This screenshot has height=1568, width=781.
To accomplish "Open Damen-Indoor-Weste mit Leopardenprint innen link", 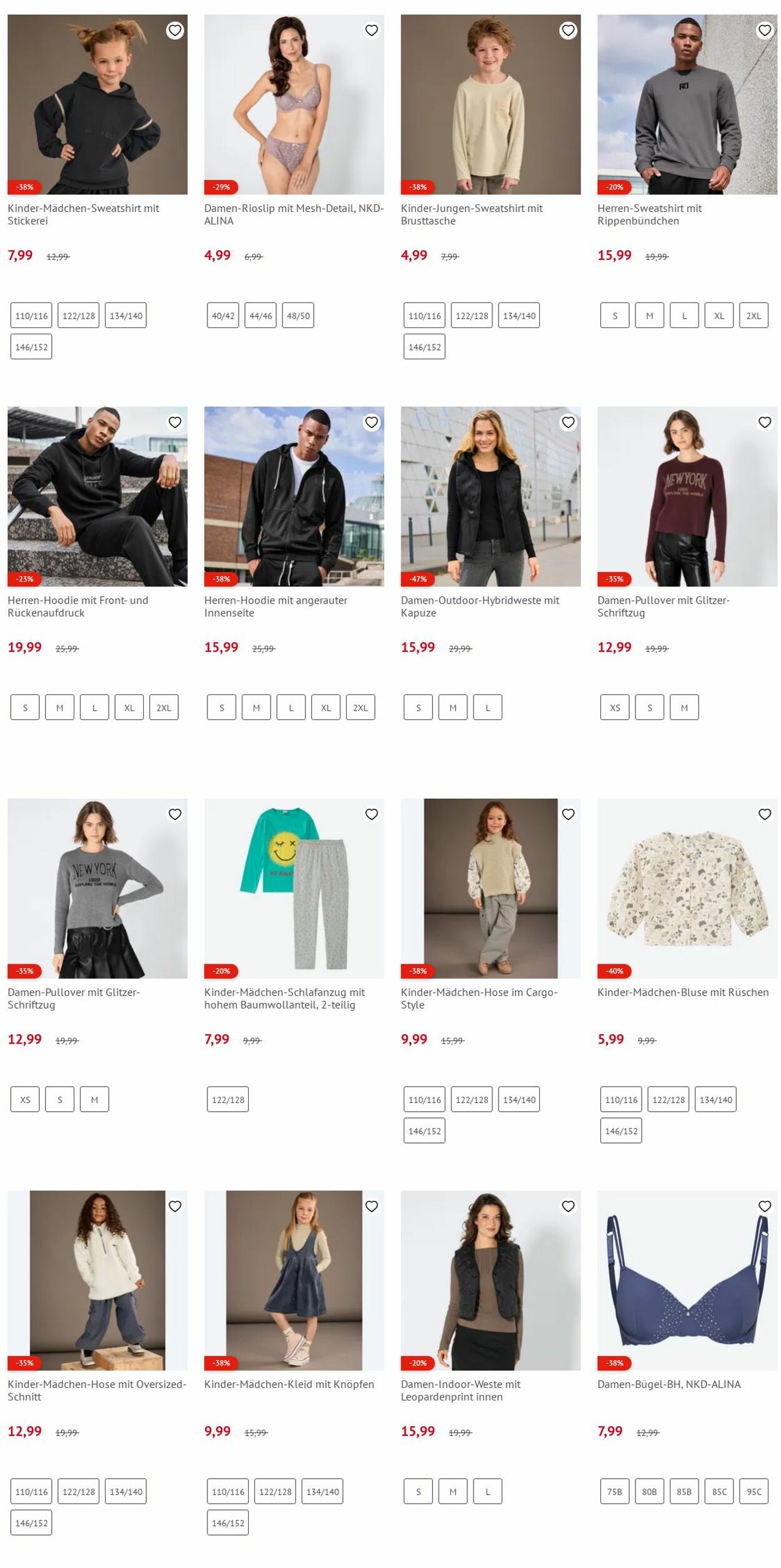I will tap(460, 1391).
